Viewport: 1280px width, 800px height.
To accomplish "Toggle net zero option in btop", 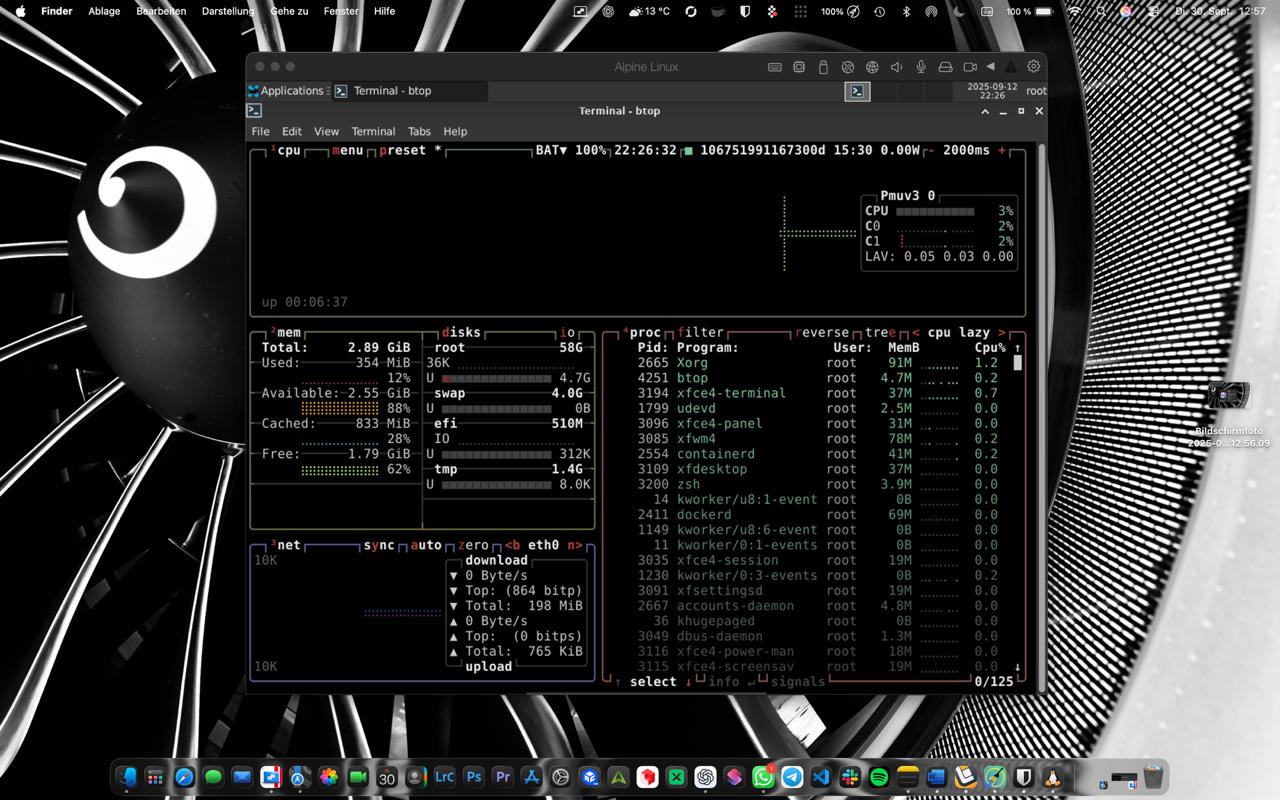I will pos(473,545).
